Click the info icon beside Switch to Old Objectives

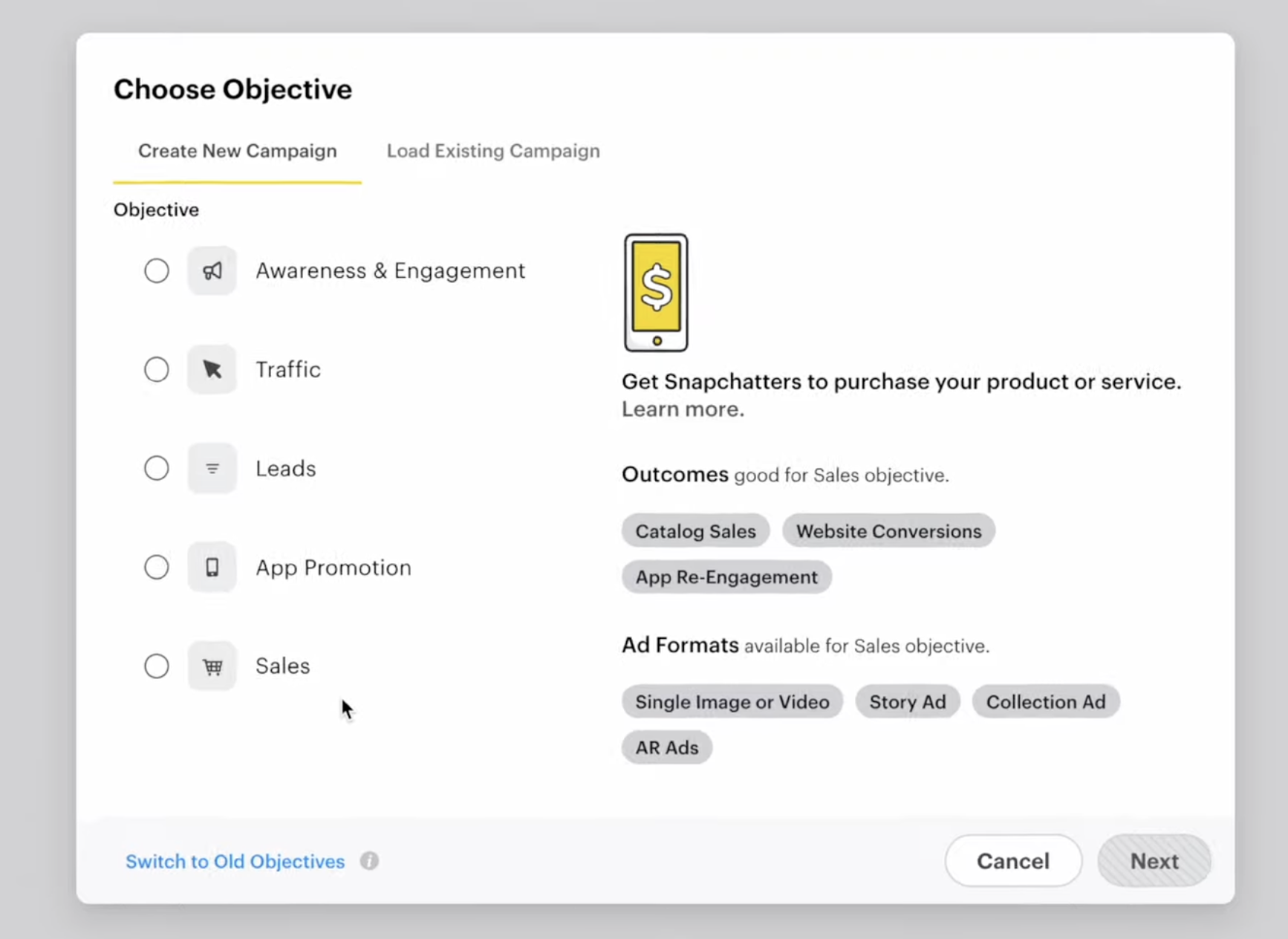pyautogui.click(x=369, y=861)
